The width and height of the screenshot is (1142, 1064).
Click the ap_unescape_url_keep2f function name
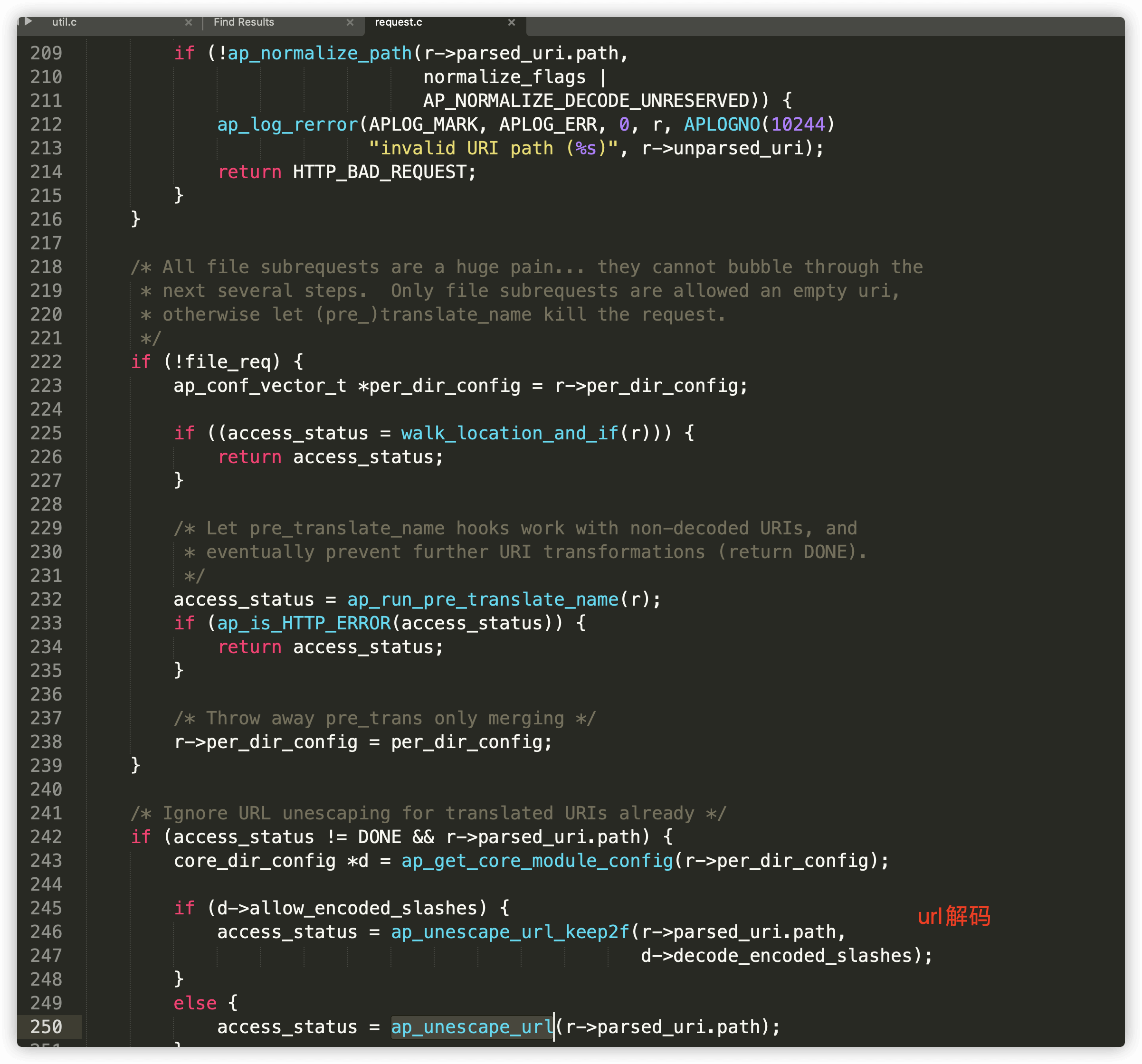tap(510, 932)
